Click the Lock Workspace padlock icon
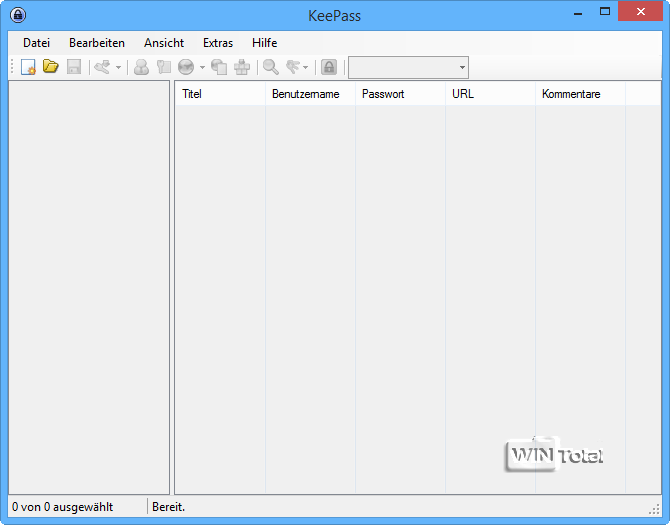This screenshot has height=525, width=670. coord(329,67)
